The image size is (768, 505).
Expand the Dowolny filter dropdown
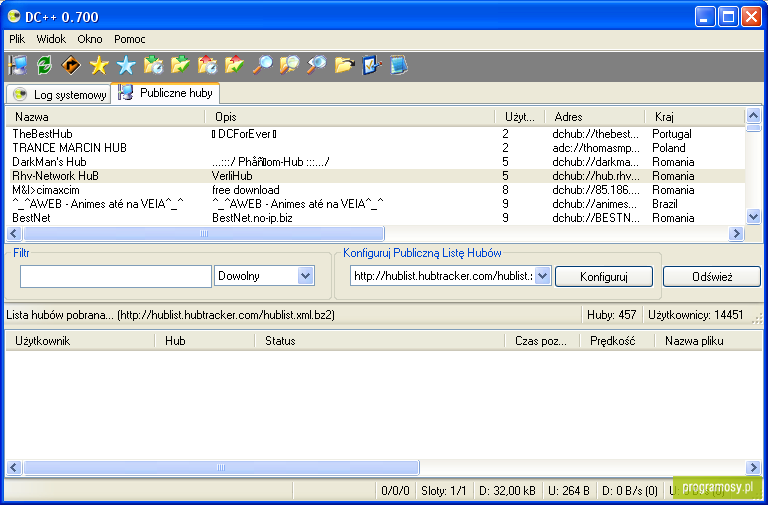[x=306, y=276]
